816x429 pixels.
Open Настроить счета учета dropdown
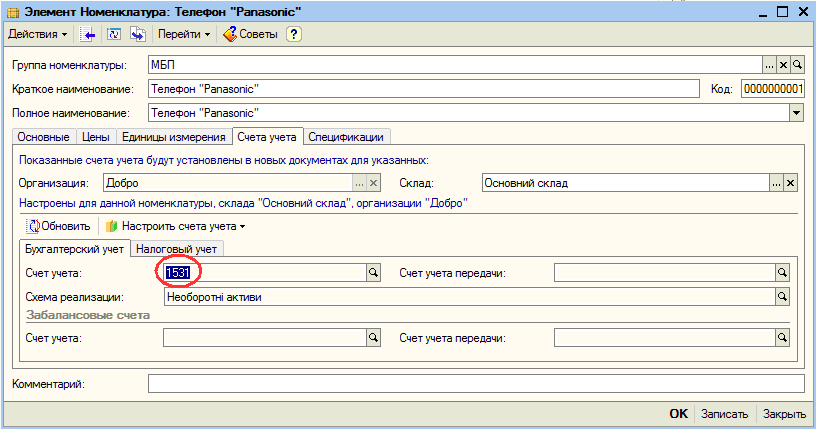[x=175, y=226]
